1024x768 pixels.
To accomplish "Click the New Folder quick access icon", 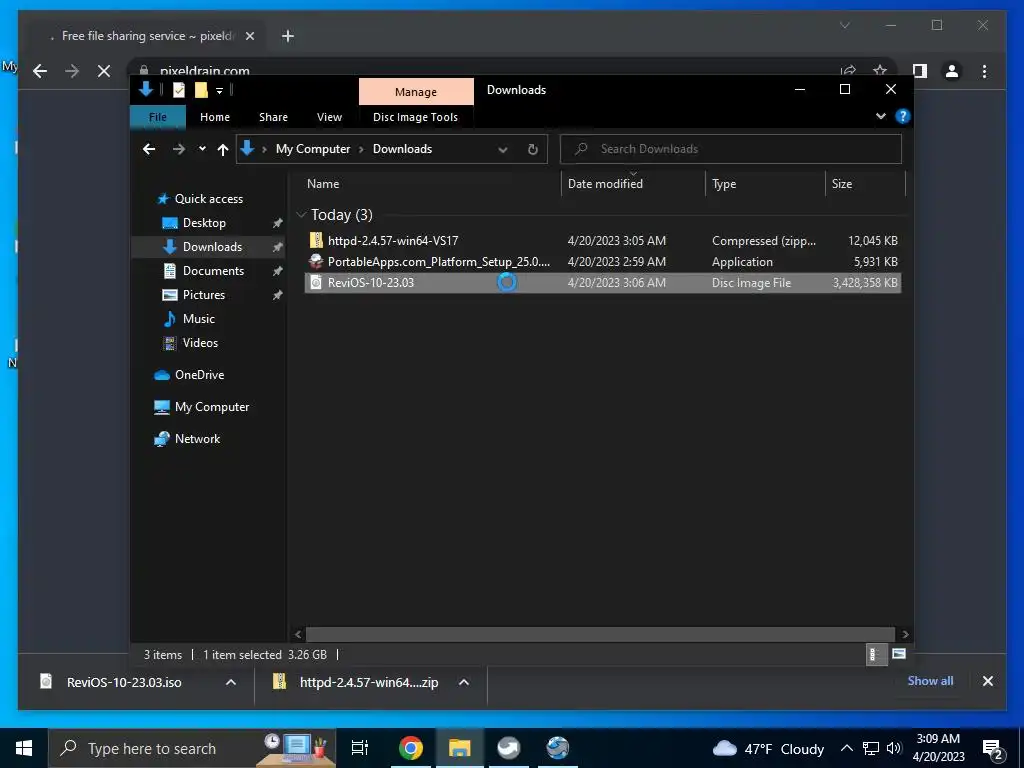I will click(201, 90).
